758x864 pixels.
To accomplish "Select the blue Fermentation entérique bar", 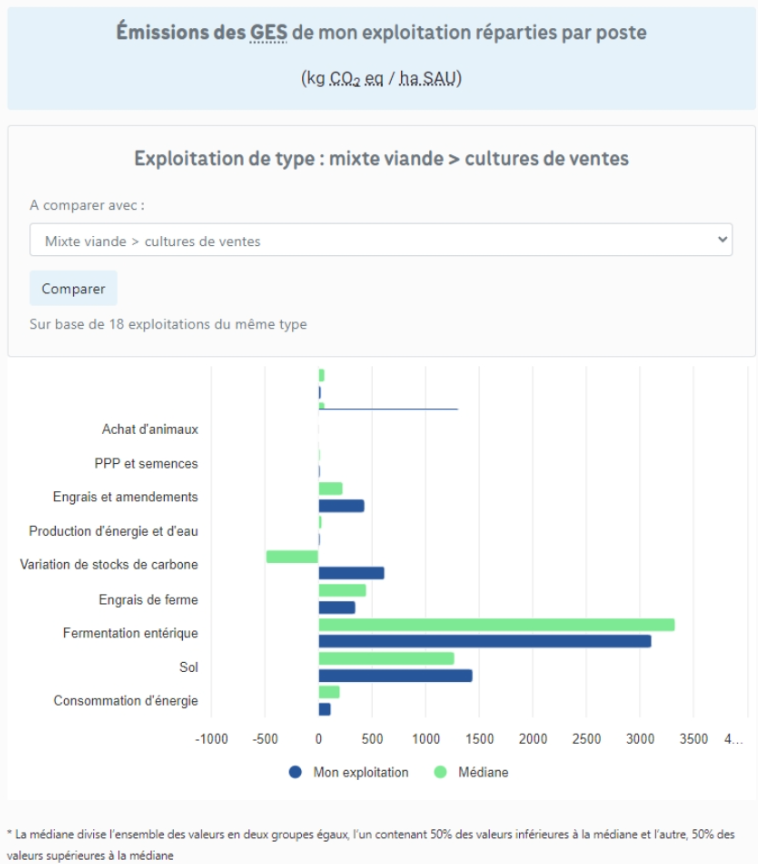I will pos(484,641).
